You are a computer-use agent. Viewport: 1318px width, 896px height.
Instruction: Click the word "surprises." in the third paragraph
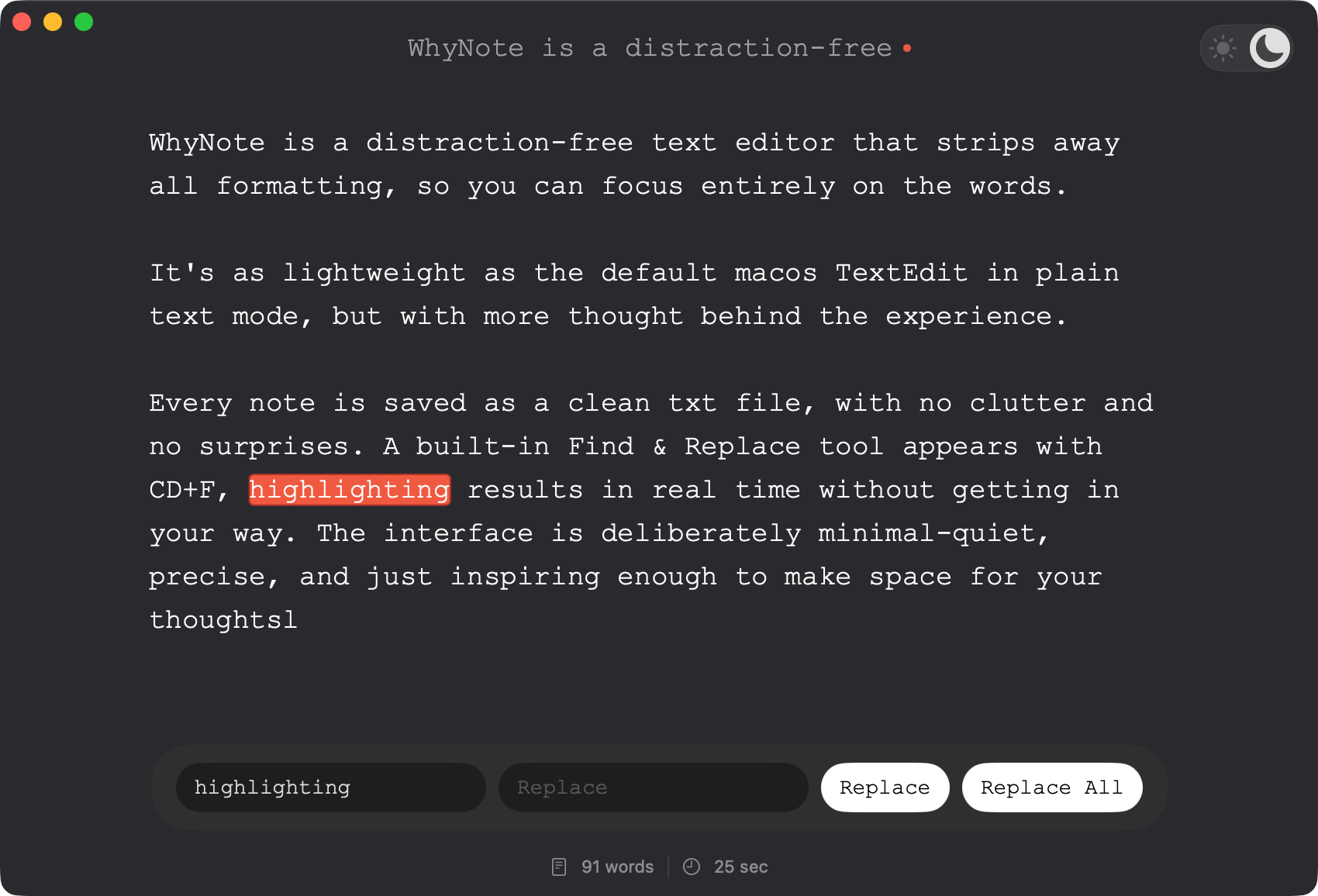(281, 446)
